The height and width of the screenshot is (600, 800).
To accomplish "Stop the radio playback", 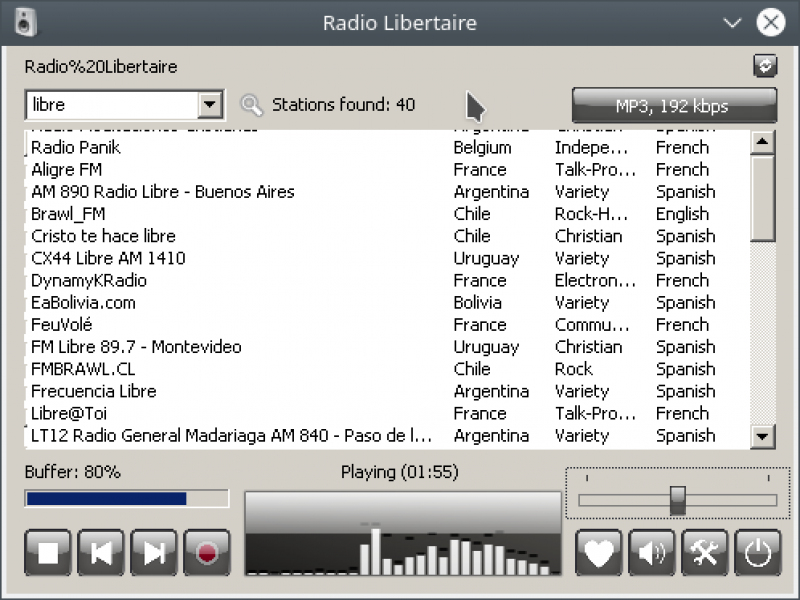I will point(49,552).
